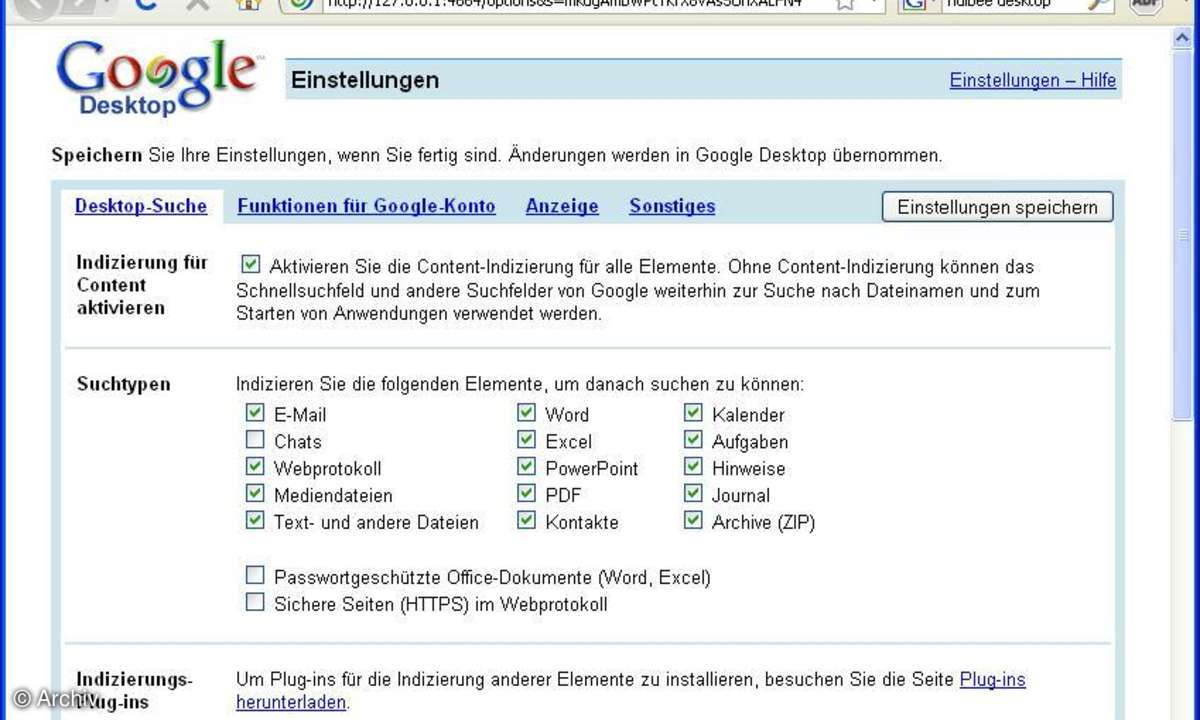
Task: Click the search magnifier icon in toolbar
Action: [1098, 4]
